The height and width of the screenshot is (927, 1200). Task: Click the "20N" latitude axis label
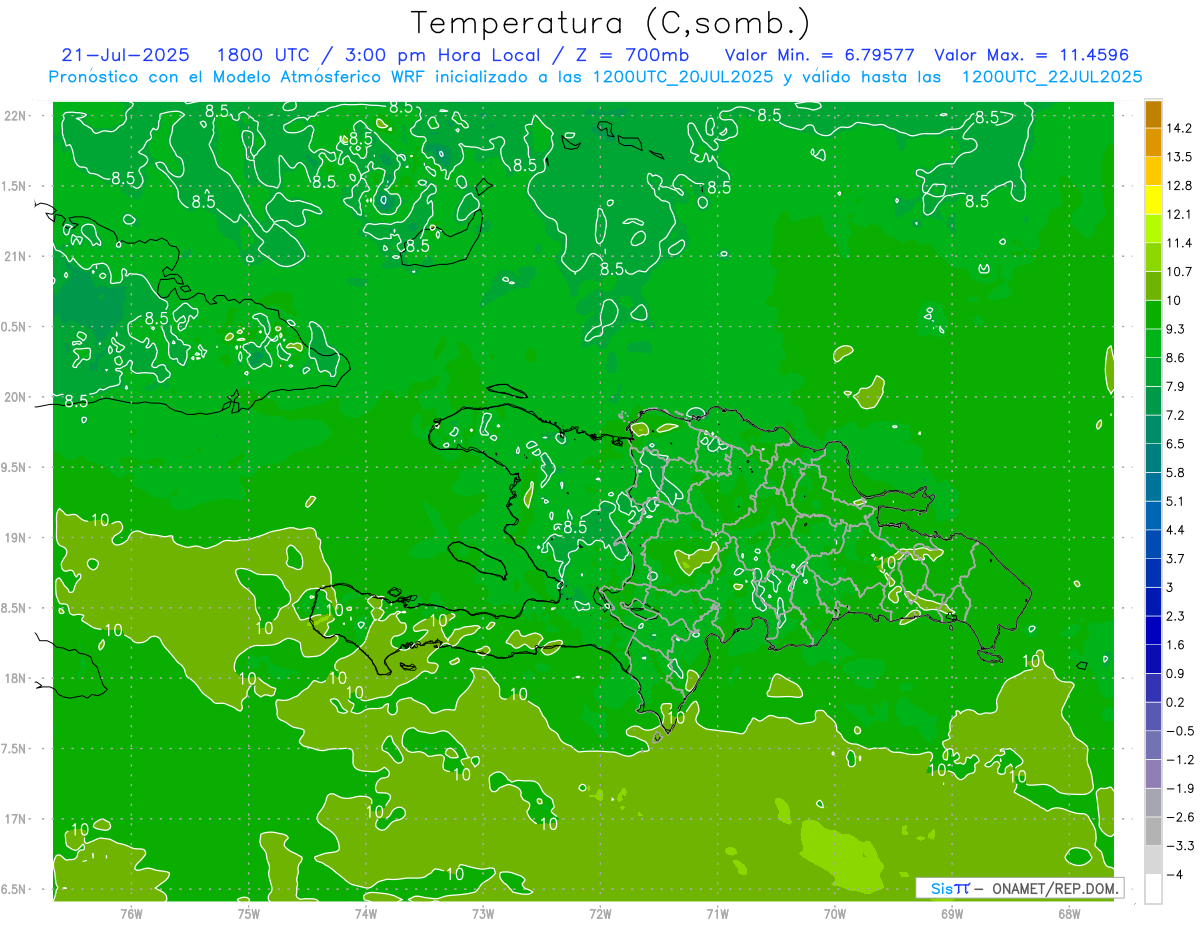17,397
